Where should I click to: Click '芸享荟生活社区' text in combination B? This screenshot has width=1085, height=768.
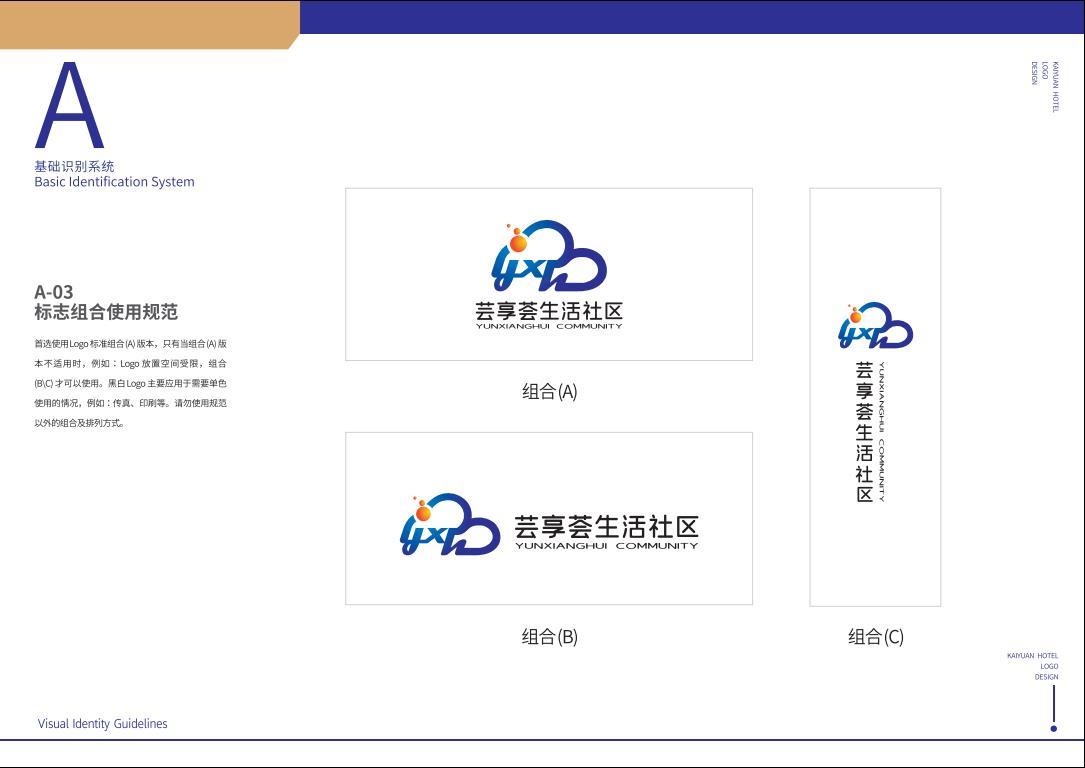(606, 527)
